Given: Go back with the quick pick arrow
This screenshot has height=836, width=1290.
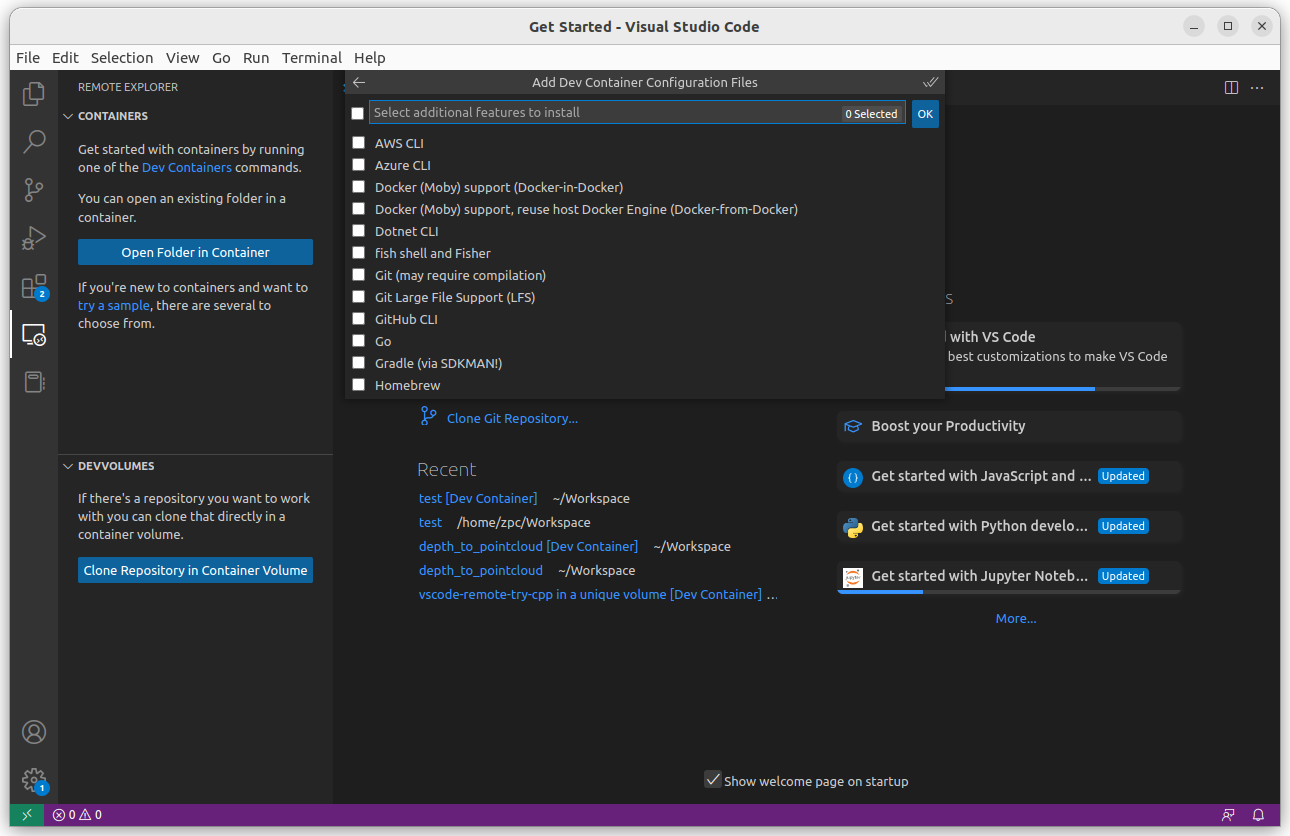Looking at the screenshot, I should pos(359,83).
